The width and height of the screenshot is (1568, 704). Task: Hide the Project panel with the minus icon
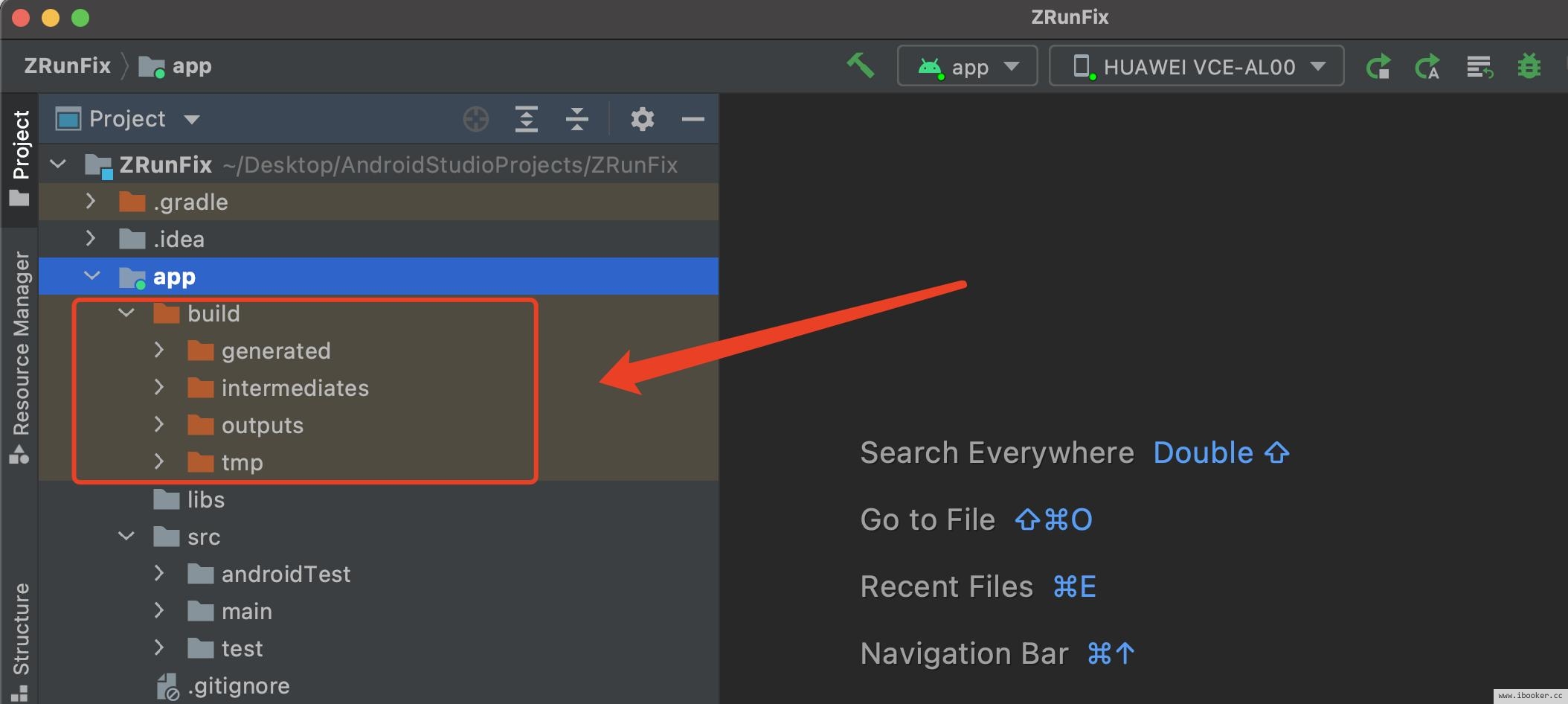point(693,119)
